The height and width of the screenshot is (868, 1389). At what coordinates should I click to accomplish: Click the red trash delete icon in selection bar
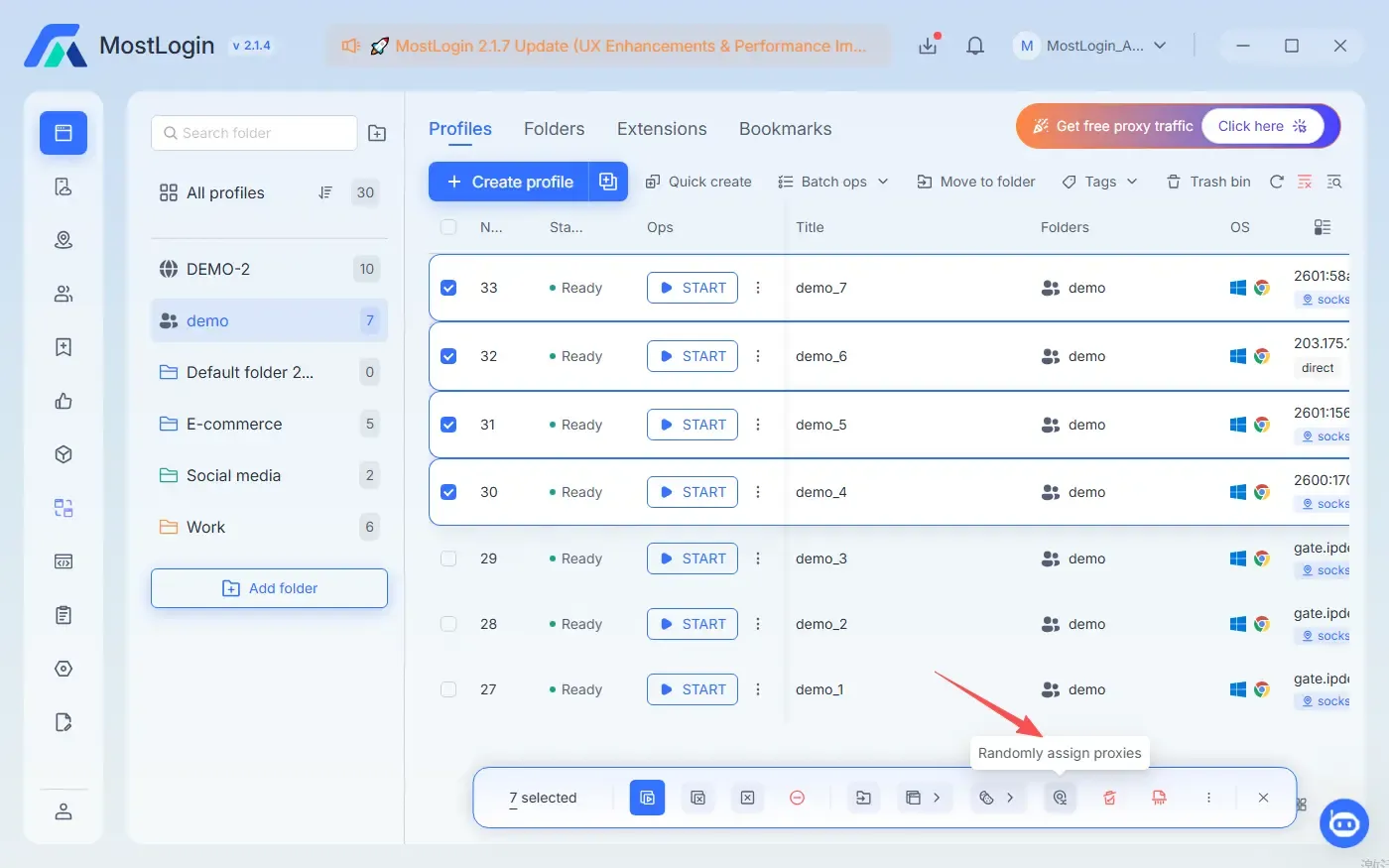coord(1109,798)
